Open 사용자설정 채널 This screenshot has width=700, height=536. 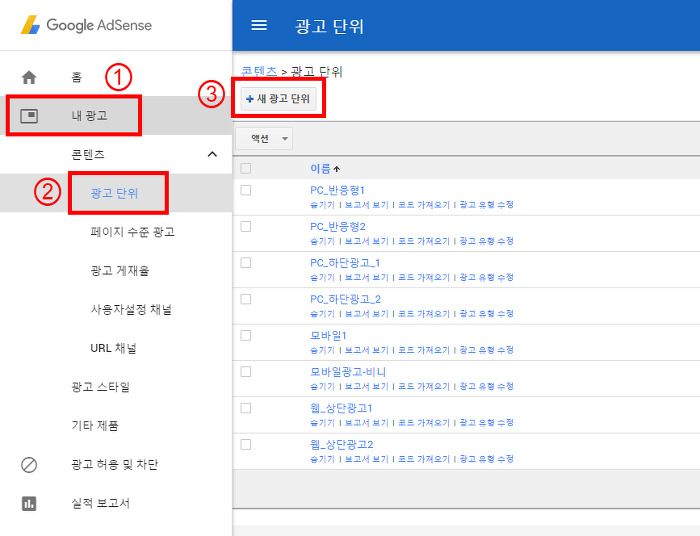(x=131, y=309)
